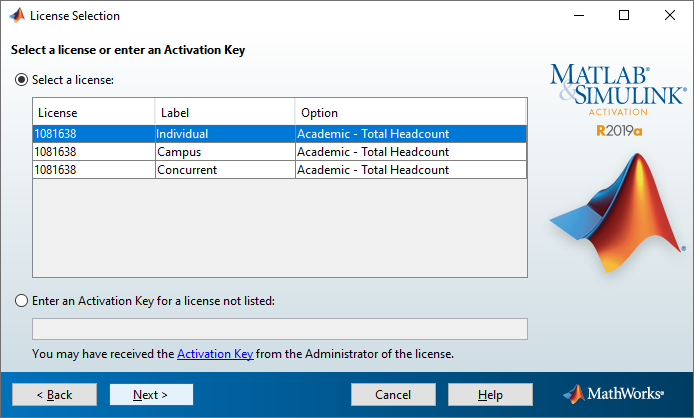Choose the "Enter an Activation Key" radio option
This screenshot has height=418, width=694.
[x=21, y=300]
